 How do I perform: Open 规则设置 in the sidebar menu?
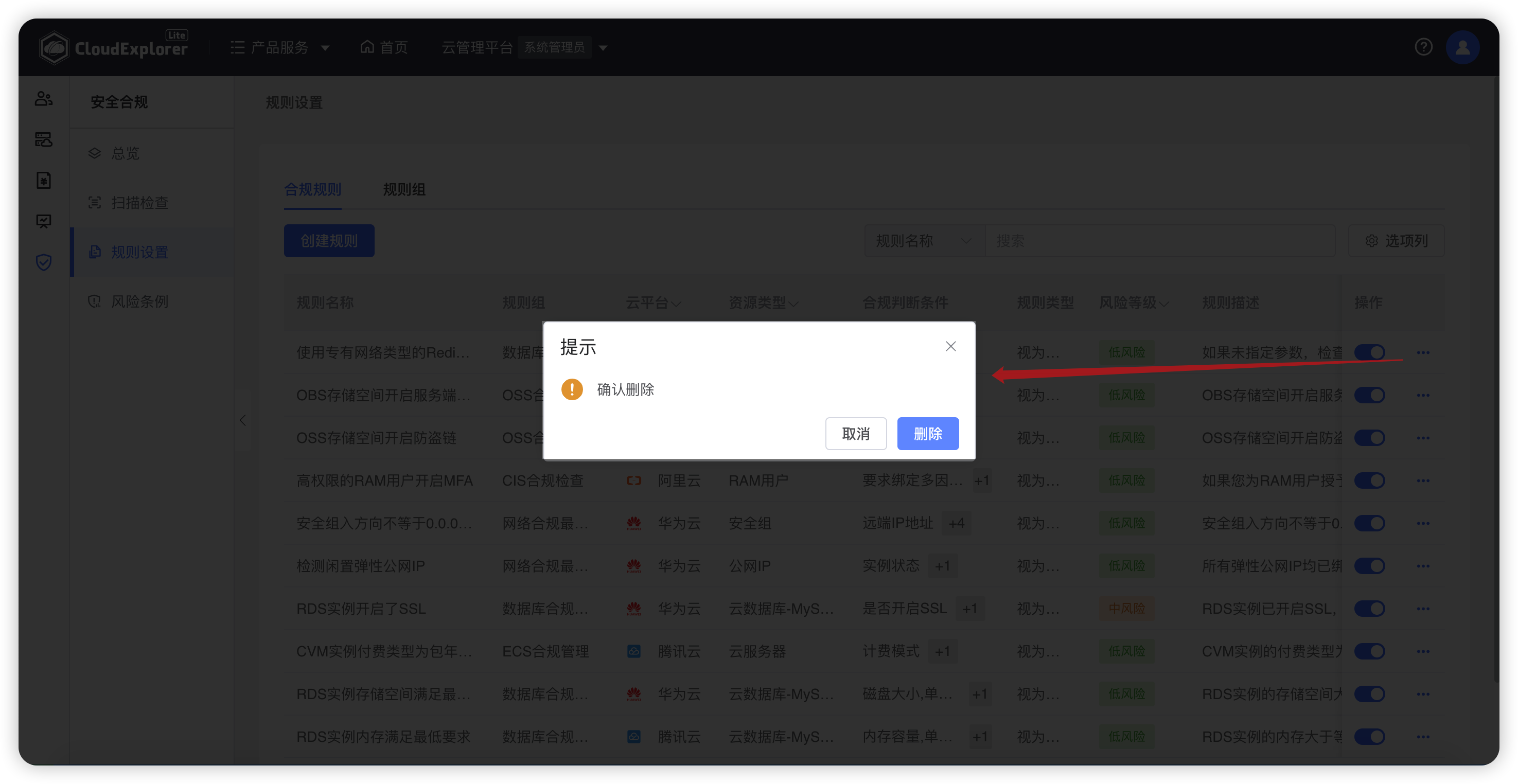click(x=152, y=252)
